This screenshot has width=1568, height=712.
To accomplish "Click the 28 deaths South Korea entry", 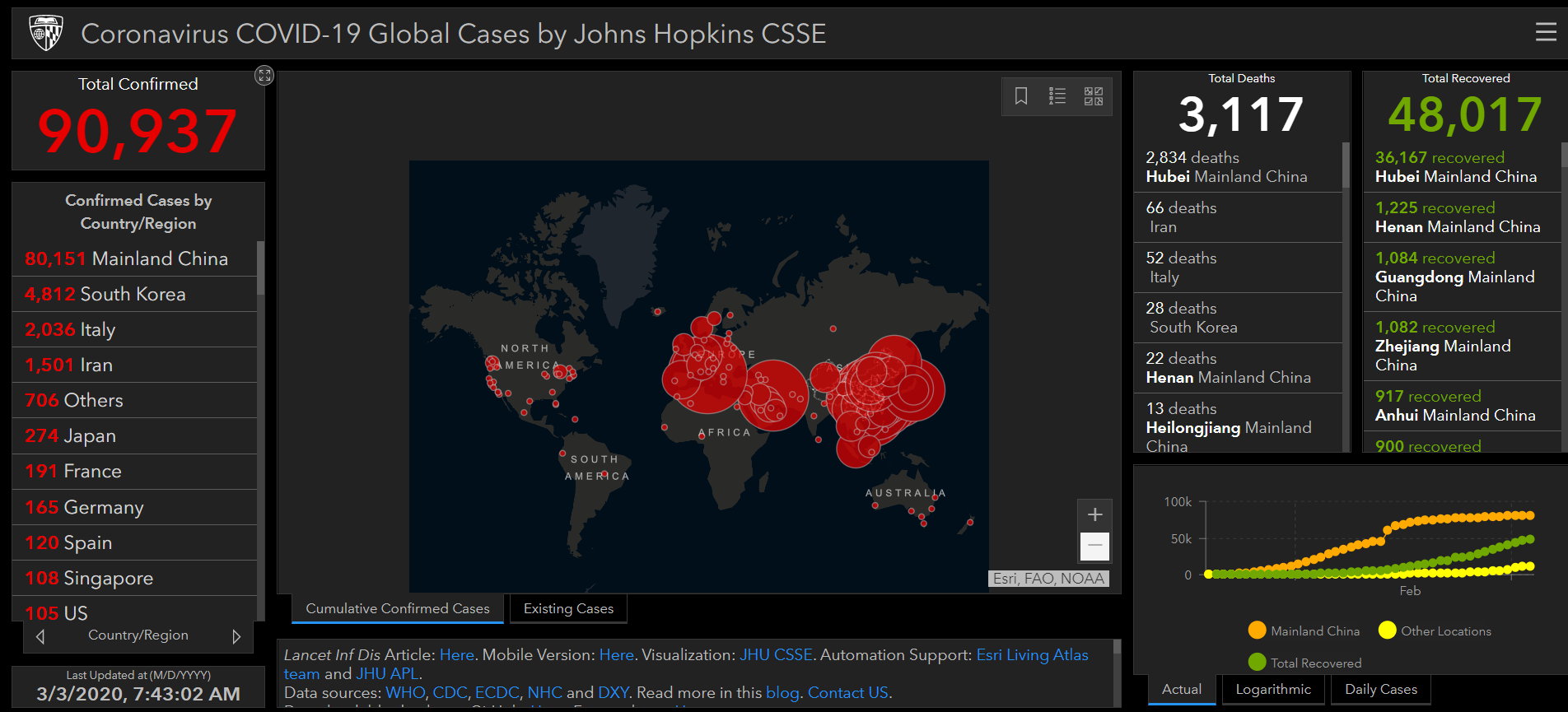I will (x=1238, y=318).
